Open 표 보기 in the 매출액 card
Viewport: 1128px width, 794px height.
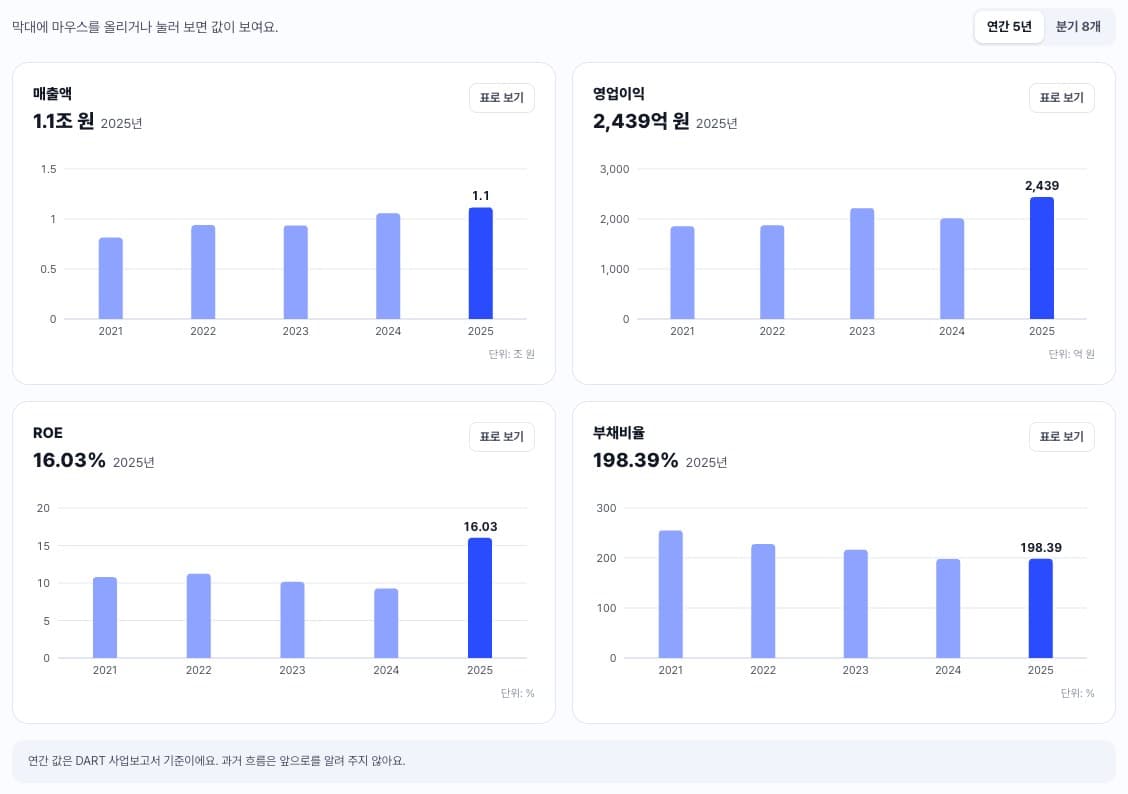pyautogui.click(x=501, y=97)
